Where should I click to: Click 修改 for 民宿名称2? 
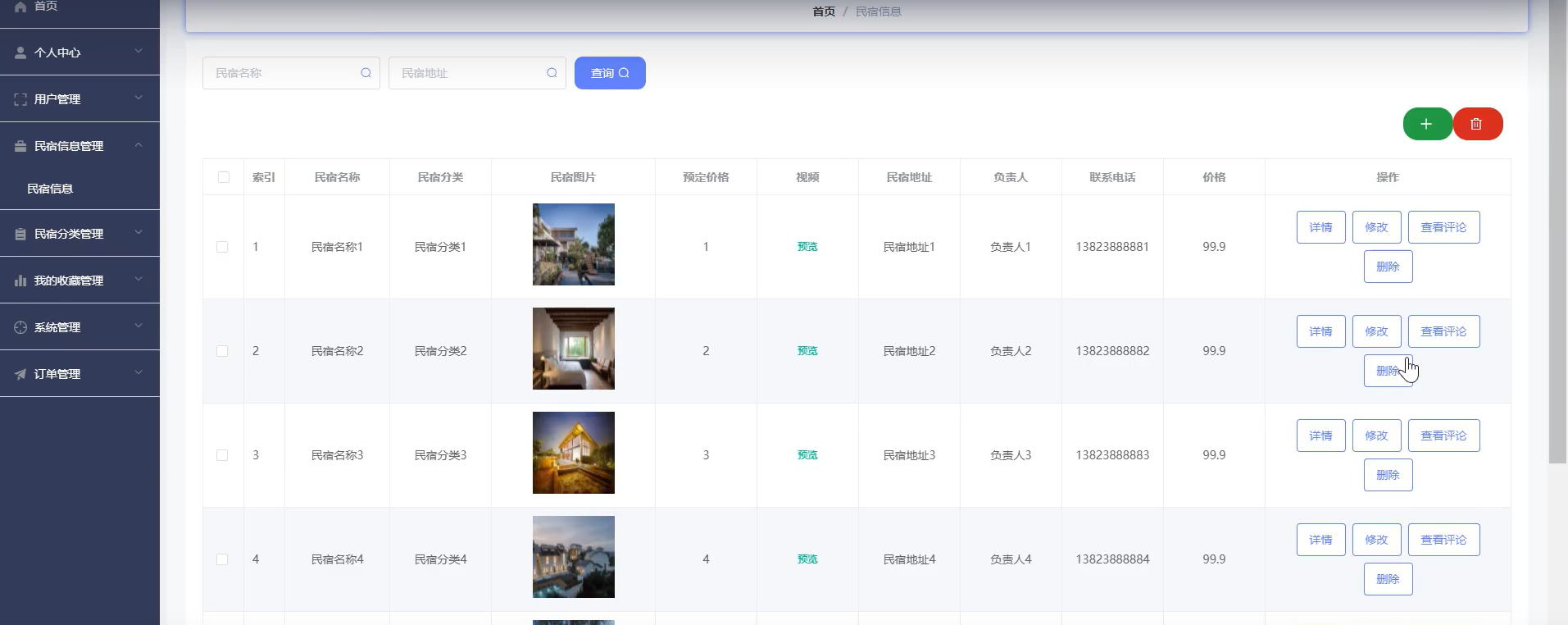coord(1376,331)
